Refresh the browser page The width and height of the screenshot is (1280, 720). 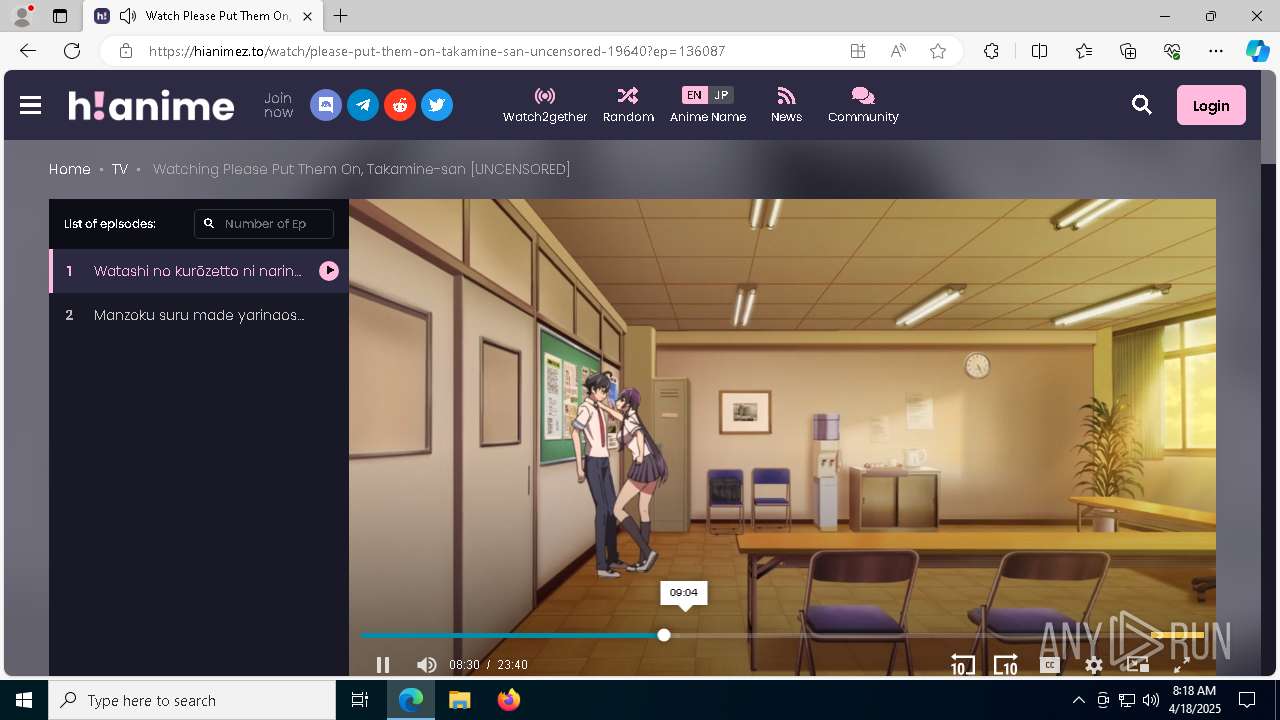(x=72, y=51)
